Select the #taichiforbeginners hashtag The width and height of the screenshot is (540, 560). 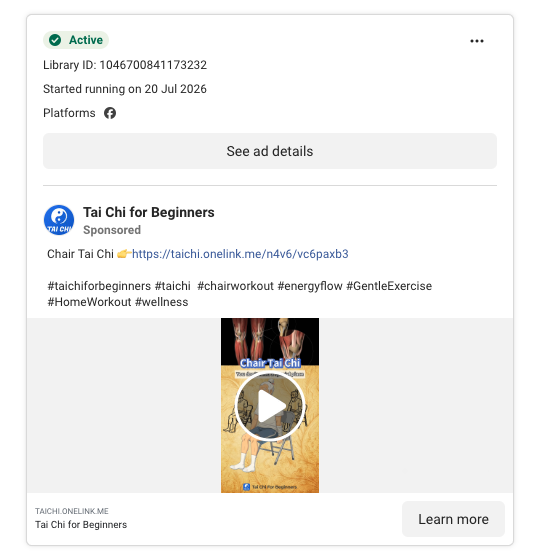pos(99,286)
